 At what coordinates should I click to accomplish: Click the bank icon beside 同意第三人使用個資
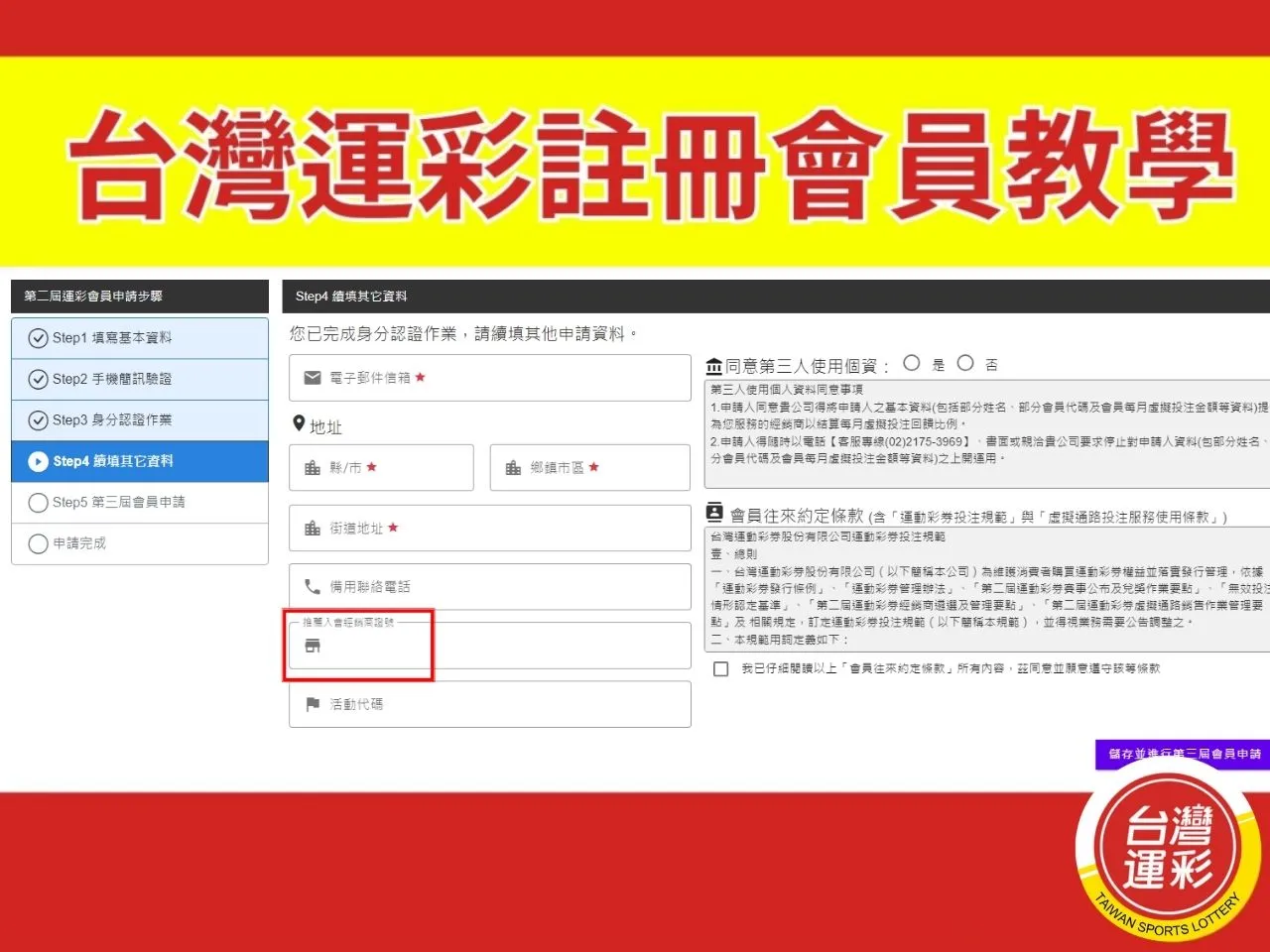click(x=713, y=366)
